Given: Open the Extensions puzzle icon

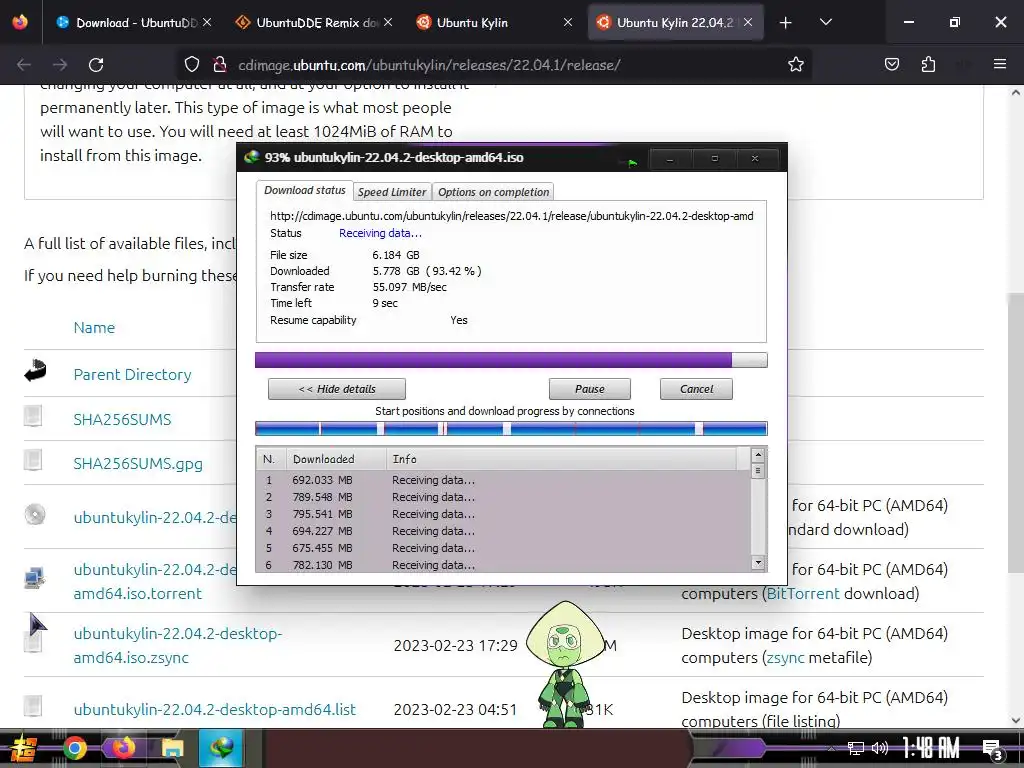Looking at the screenshot, I should (928, 64).
